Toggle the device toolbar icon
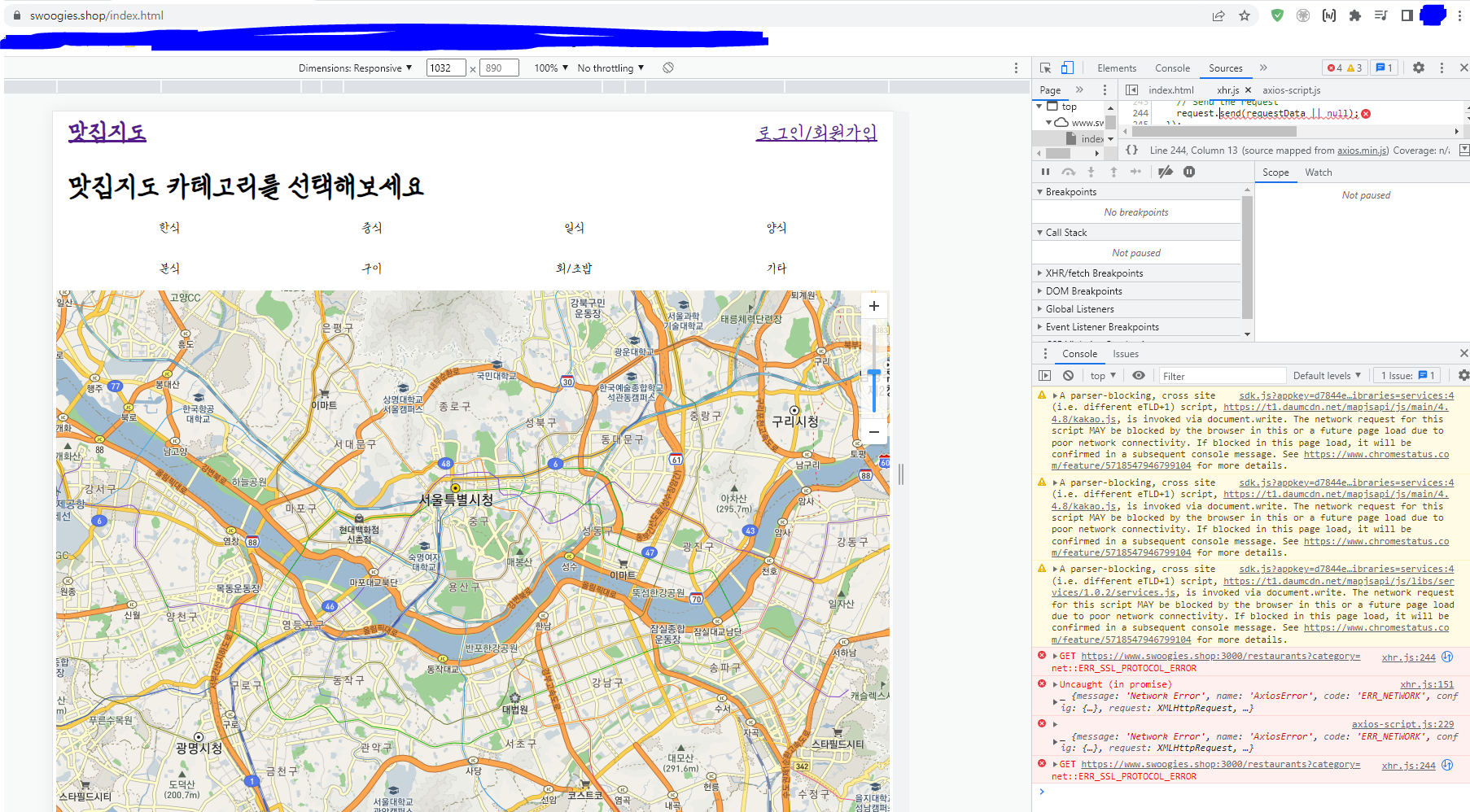The width and height of the screenshot is (1470, 812). [x=1067, y=68]
